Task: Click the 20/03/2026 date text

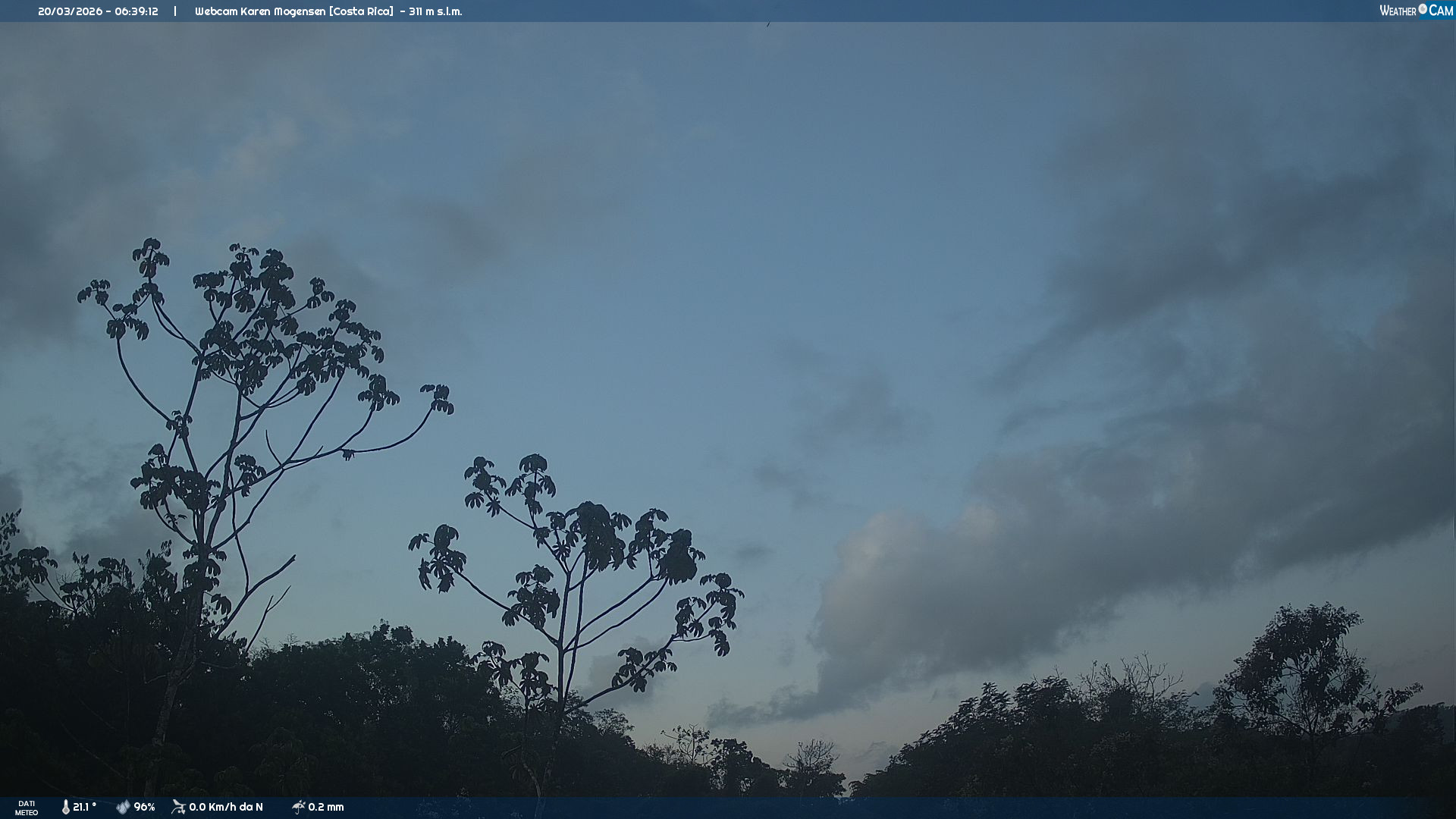Action: coord(70,11)
